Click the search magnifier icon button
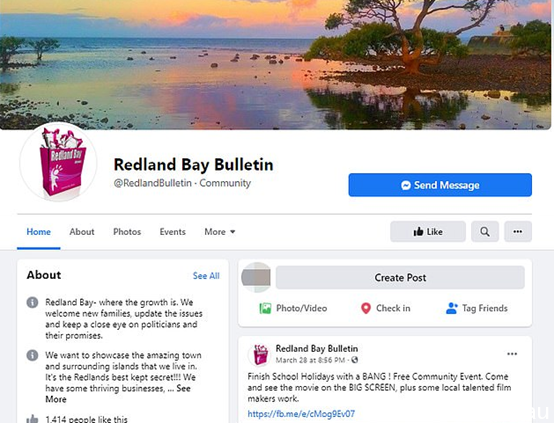 [485, 232]
